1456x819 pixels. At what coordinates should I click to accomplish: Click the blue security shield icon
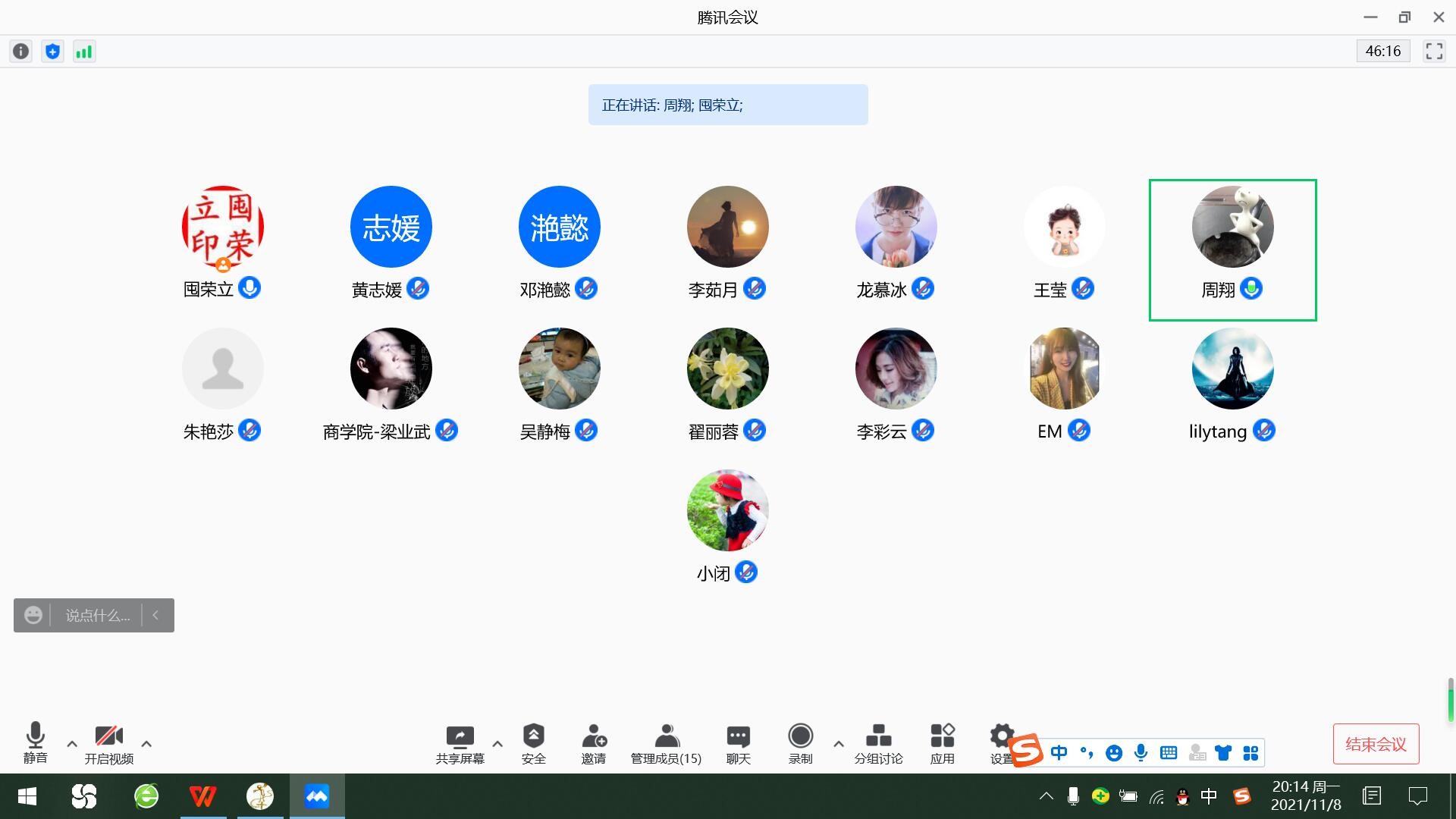tap(52, 52)
